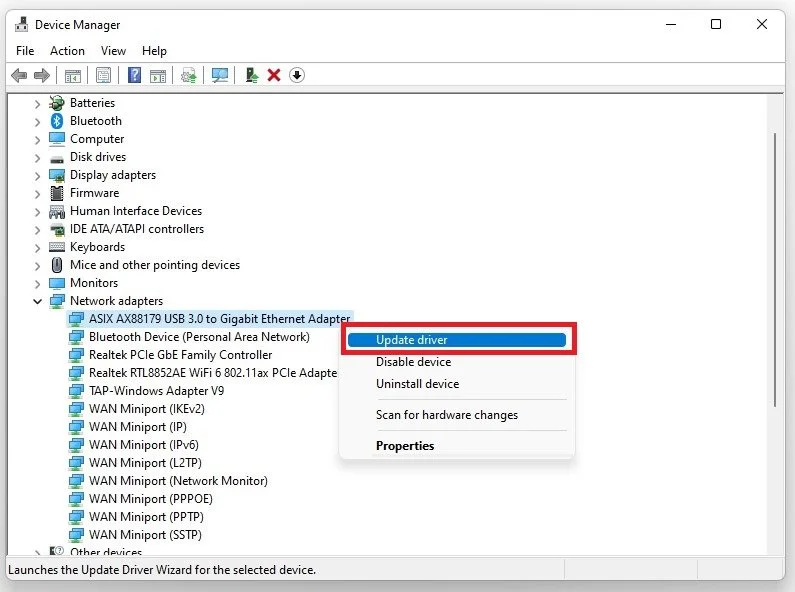Expand the Keyboards node
This screenshot has width=795, height=592.
(37, 248)
